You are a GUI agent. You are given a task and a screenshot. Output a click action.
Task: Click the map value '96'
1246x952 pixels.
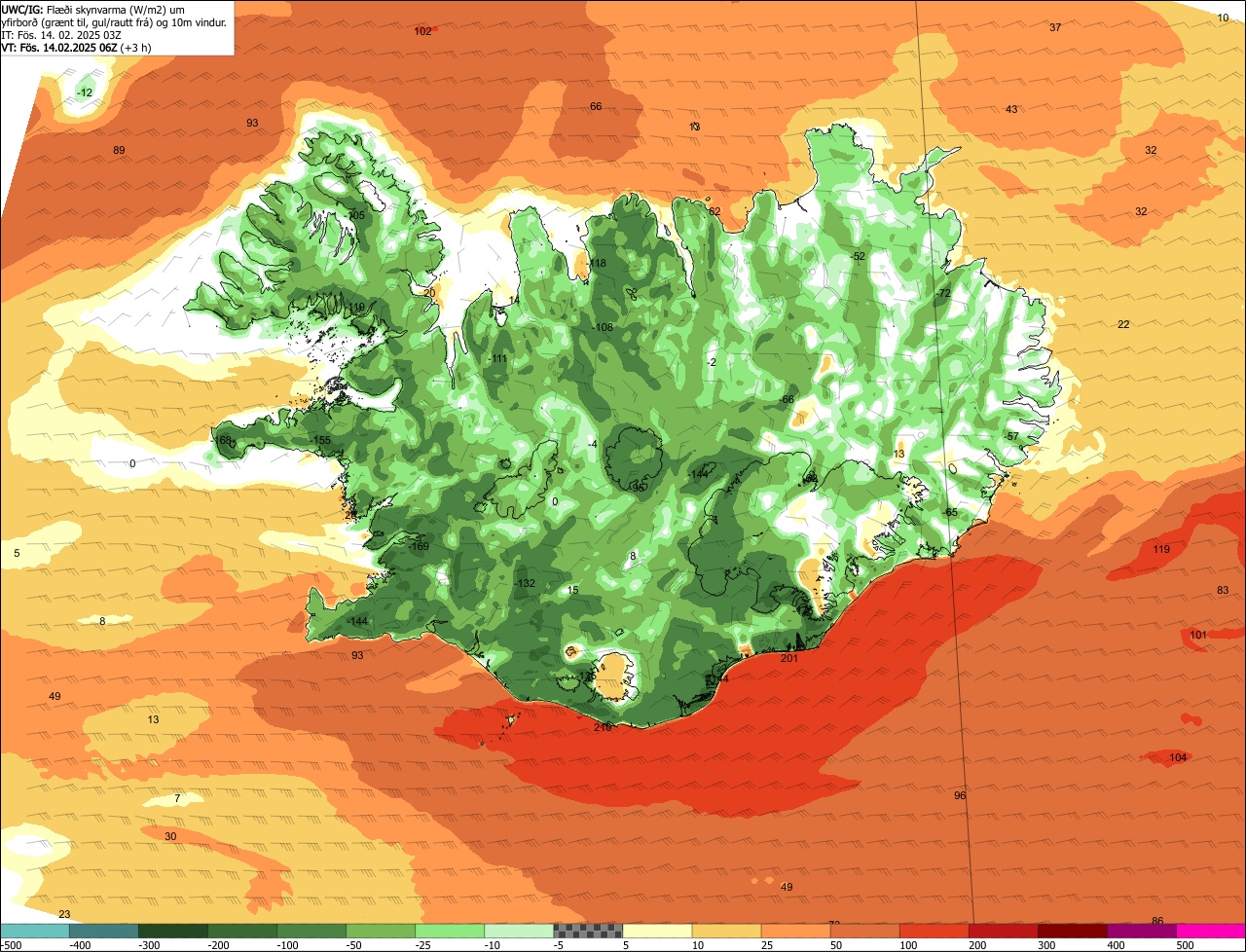click(960, 795)
